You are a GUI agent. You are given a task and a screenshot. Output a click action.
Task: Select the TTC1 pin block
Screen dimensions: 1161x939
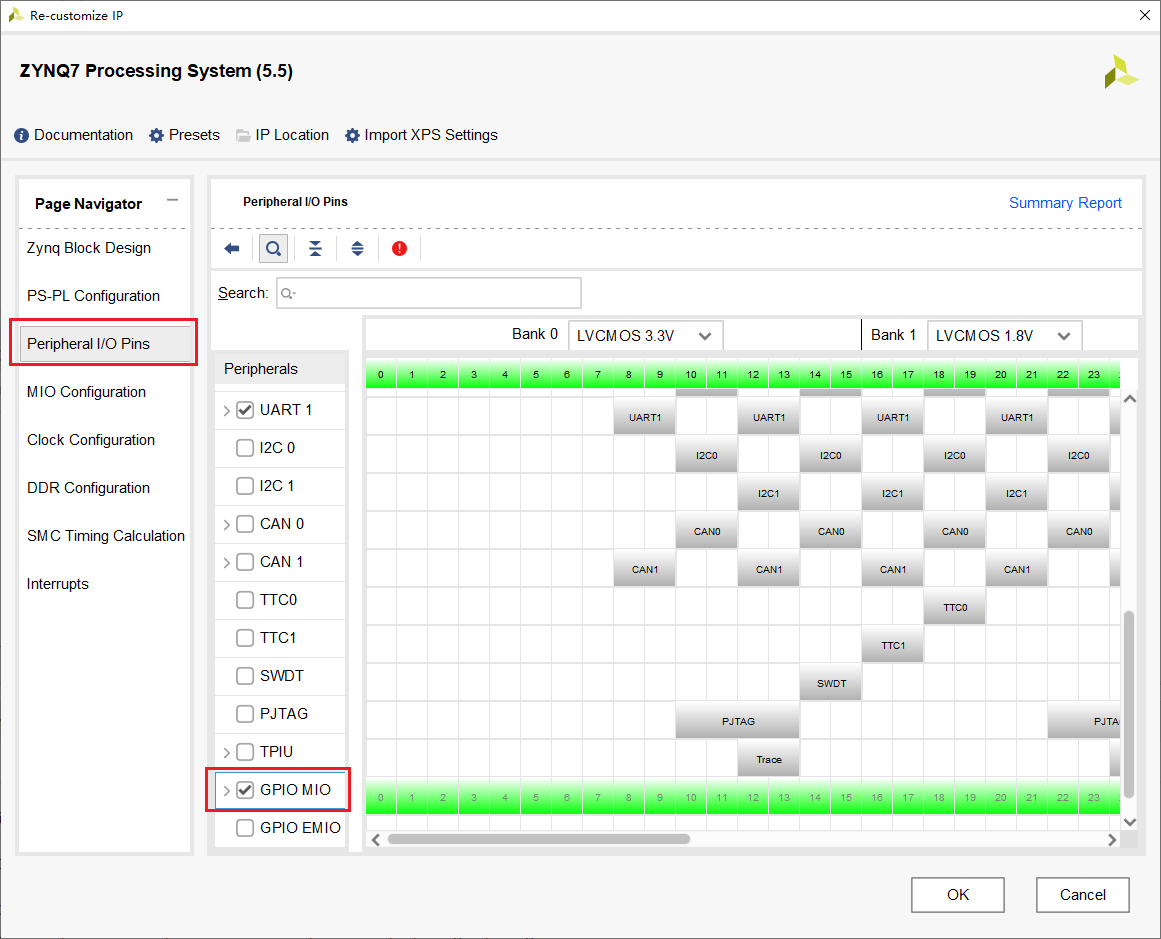(893, 646)
